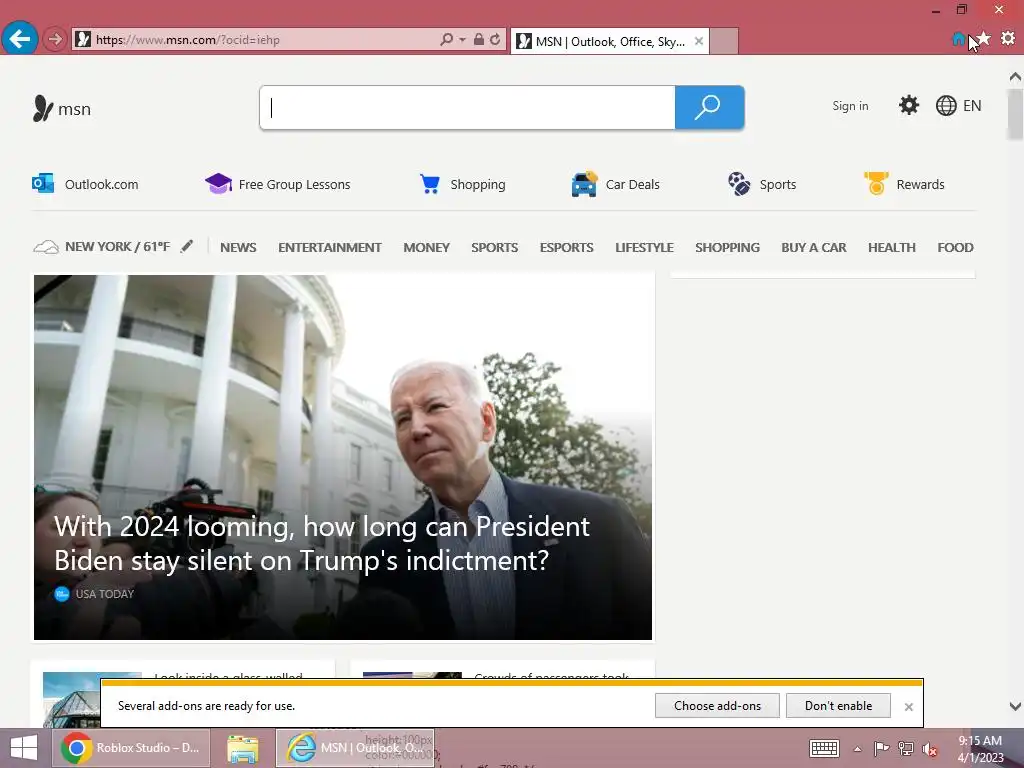Open the NEWS section
Image resolution: width=1024 pixels, height=768 pixels.
238,248
